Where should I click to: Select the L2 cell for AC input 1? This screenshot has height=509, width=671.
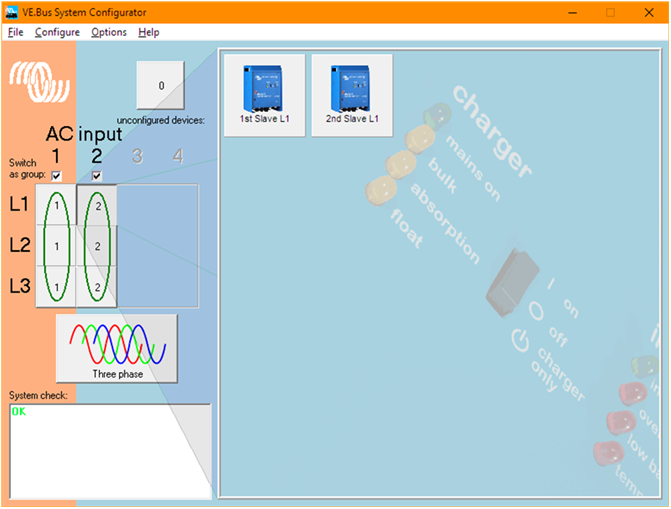pyautogui.click(x=56, y=246)
